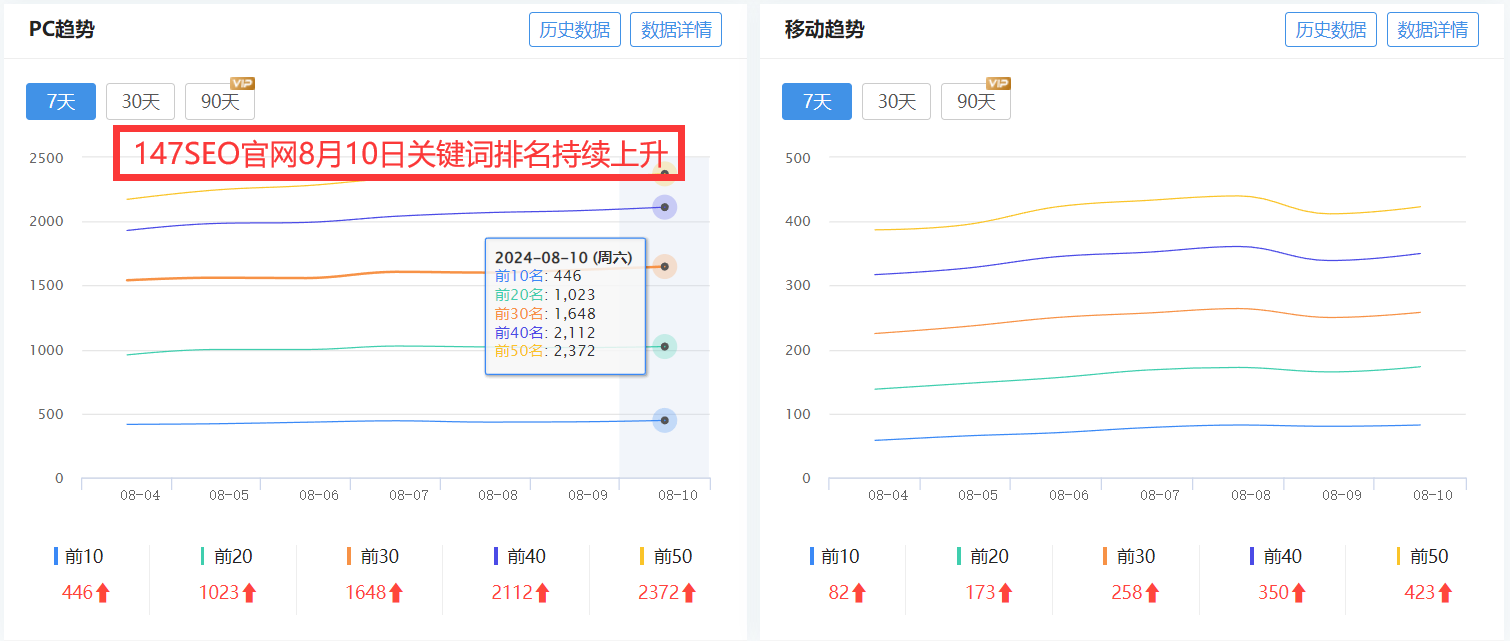Toggle the 前10 series in PC legend

coord(80,556)
